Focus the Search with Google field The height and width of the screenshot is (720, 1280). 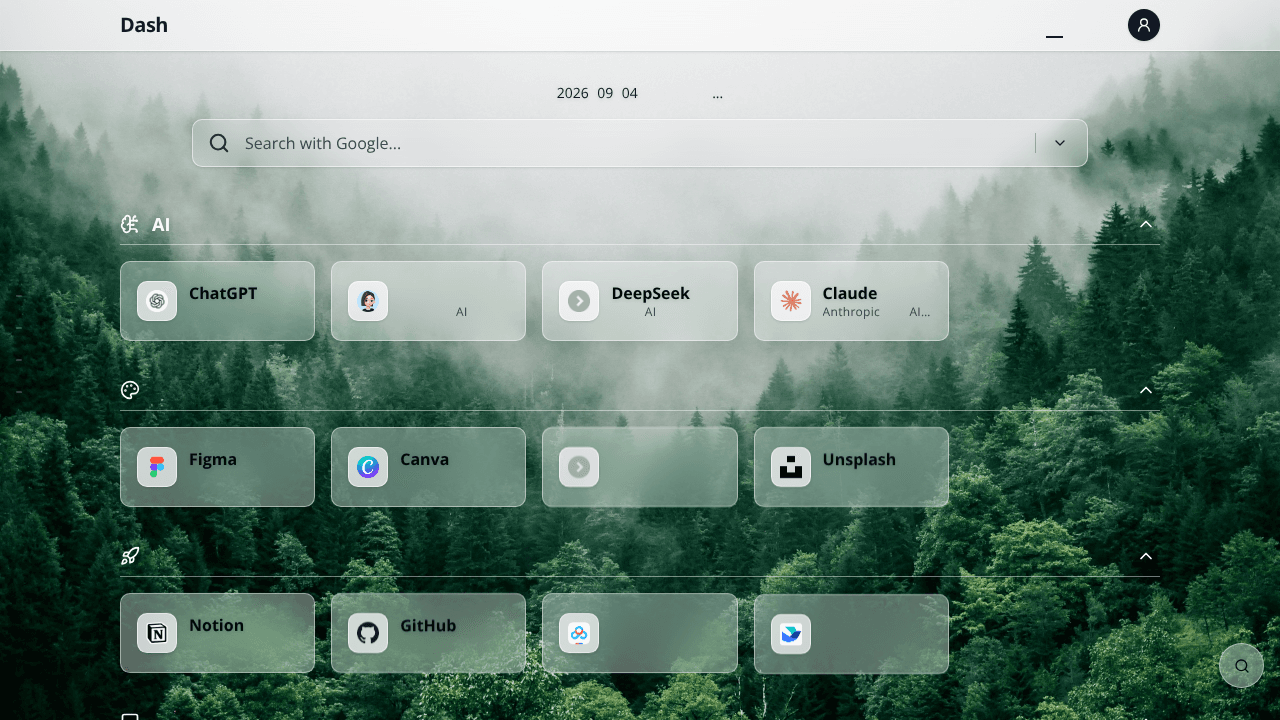640,143
